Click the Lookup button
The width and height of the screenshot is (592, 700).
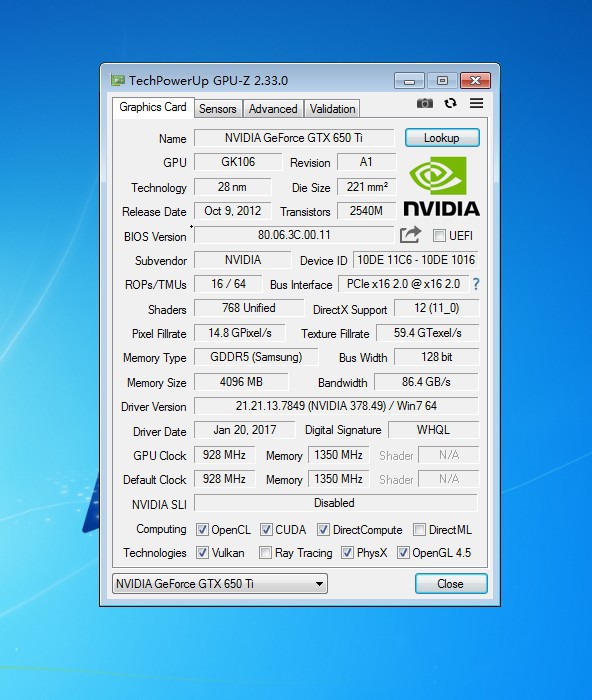point(442,138)
